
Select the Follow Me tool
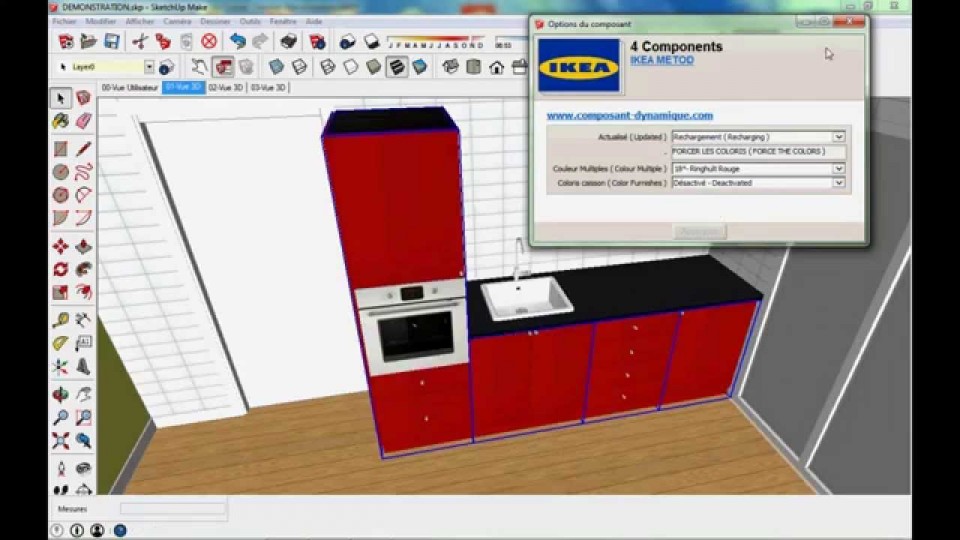[84, 269]
